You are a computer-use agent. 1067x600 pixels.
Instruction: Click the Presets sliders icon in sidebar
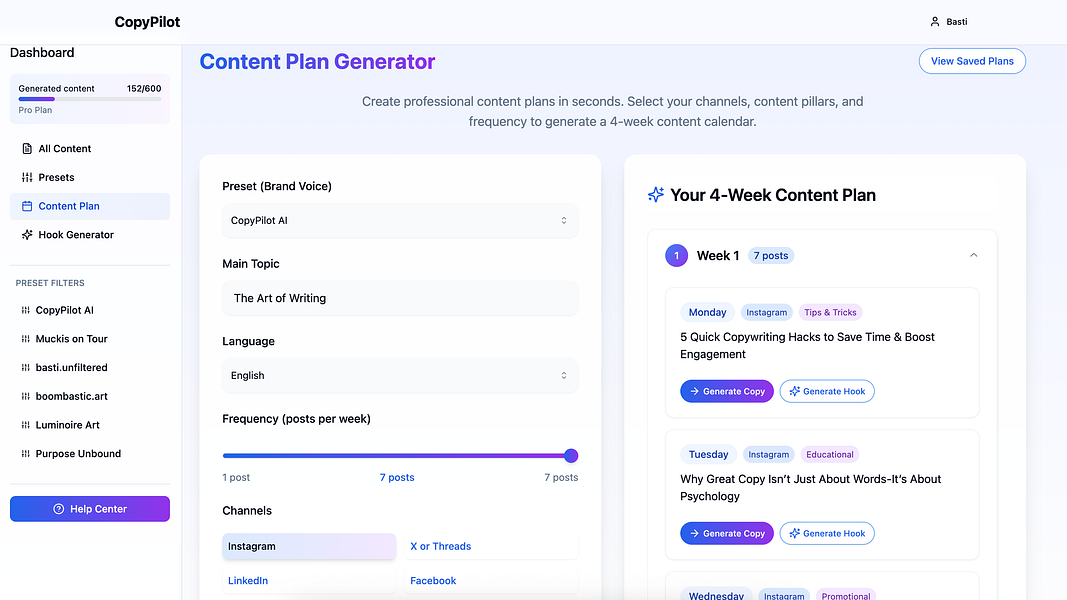click(x=27, y=178)
